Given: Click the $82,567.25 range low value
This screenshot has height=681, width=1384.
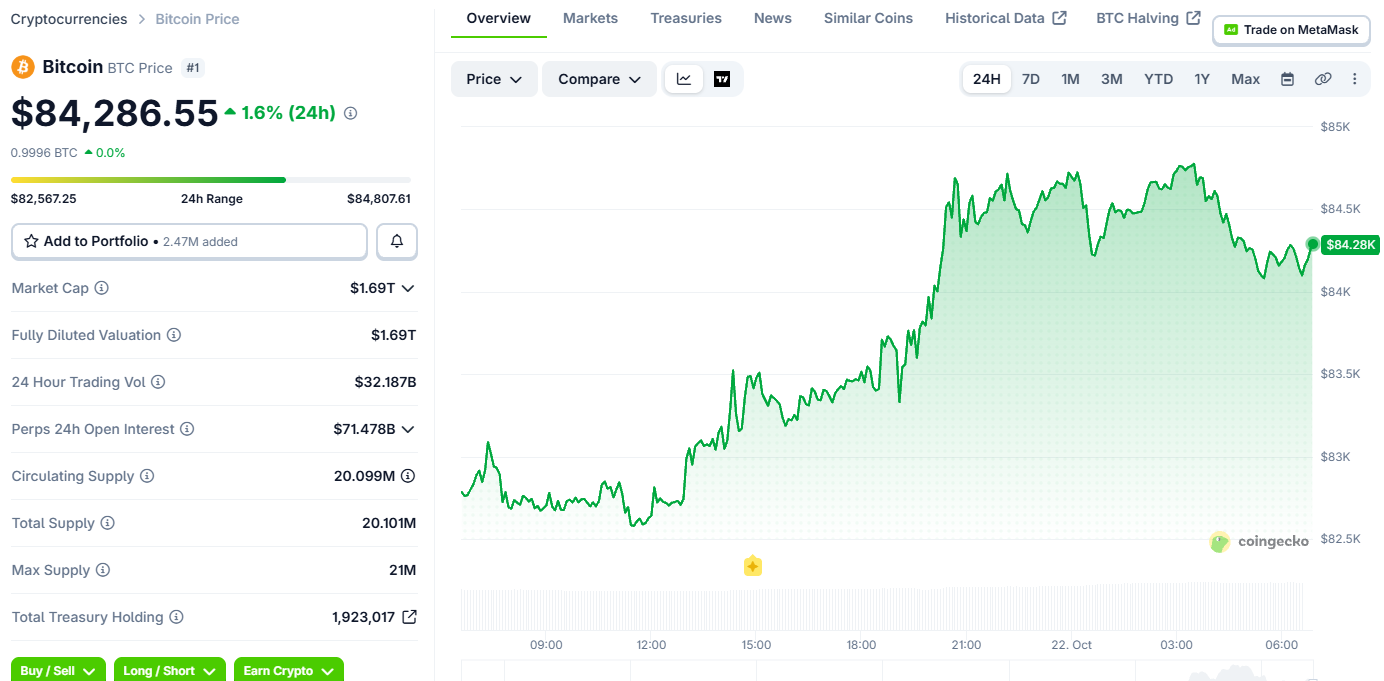Looking at the screenshot, I should [44, 199].
